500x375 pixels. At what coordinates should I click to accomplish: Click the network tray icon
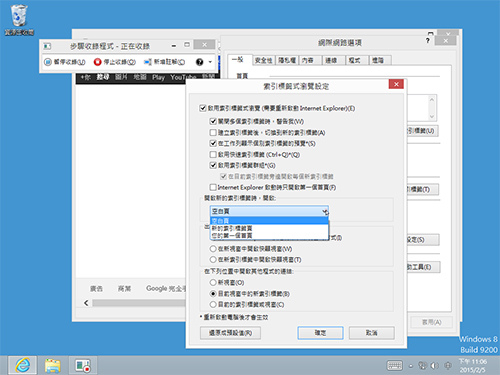[422, 366]
